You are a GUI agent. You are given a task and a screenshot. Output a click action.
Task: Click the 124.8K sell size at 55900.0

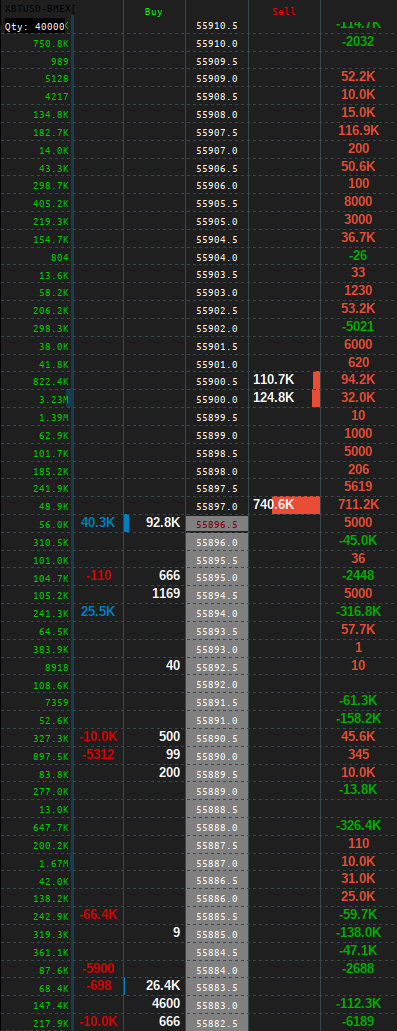pos(273,398)
